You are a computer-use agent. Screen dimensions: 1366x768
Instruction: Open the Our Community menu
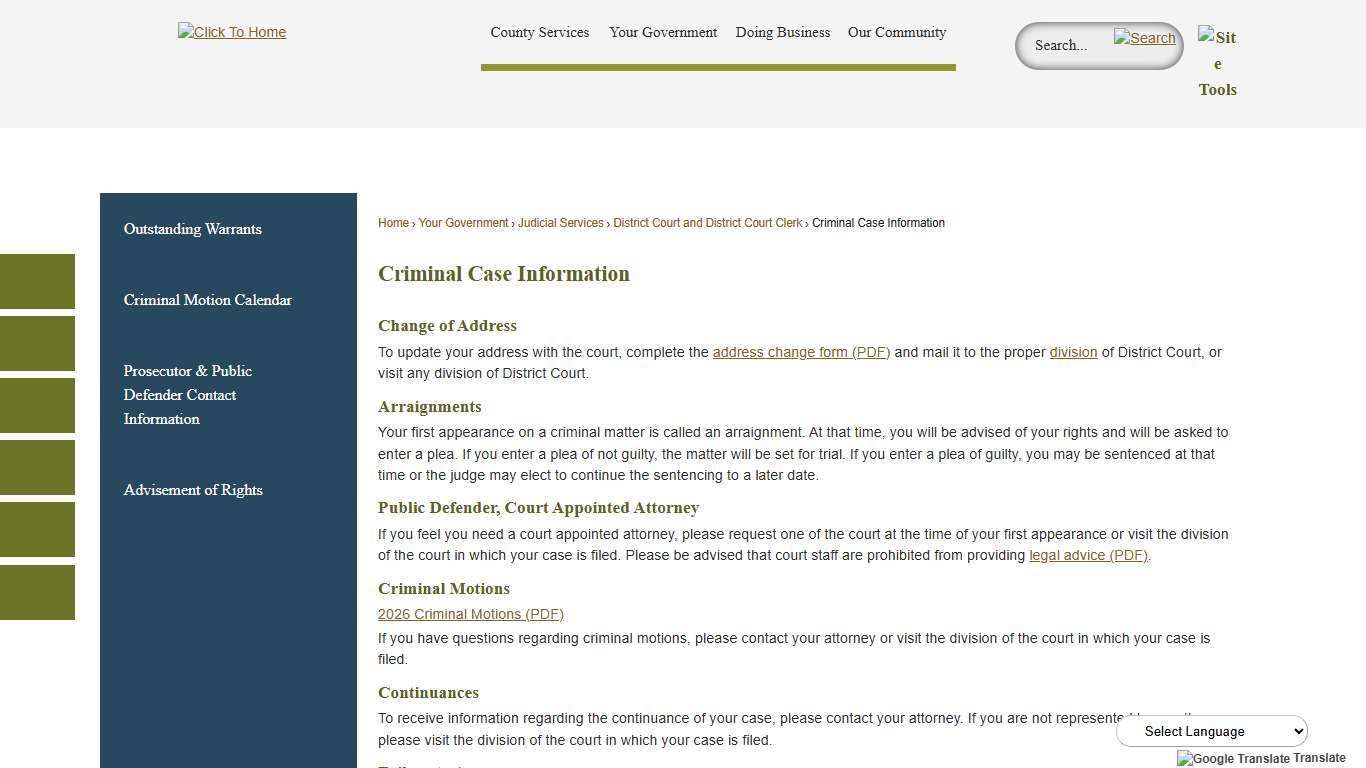point(896,32)
